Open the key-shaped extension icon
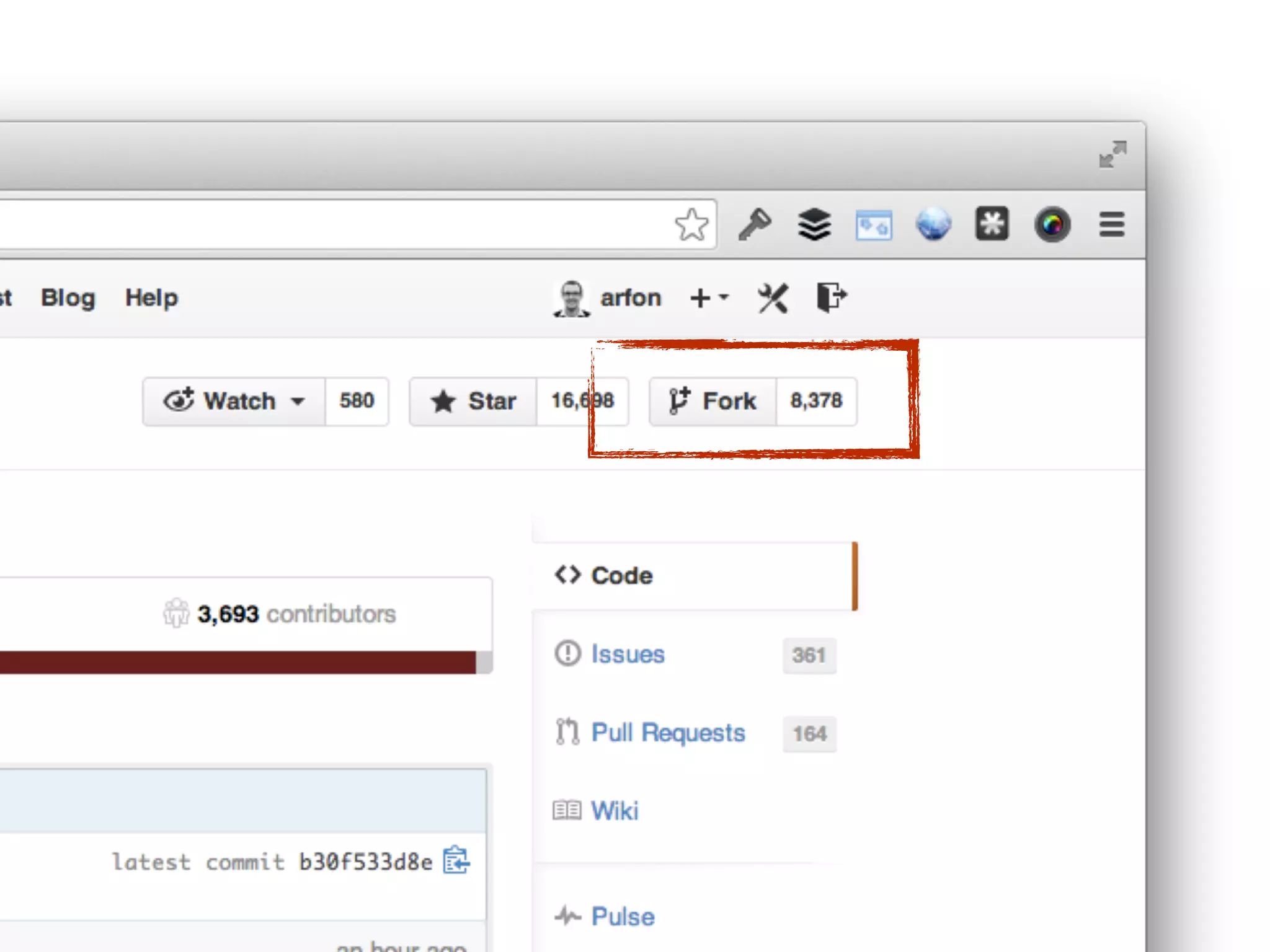The height and width of the screenshot is (952, 1270). 754,224
